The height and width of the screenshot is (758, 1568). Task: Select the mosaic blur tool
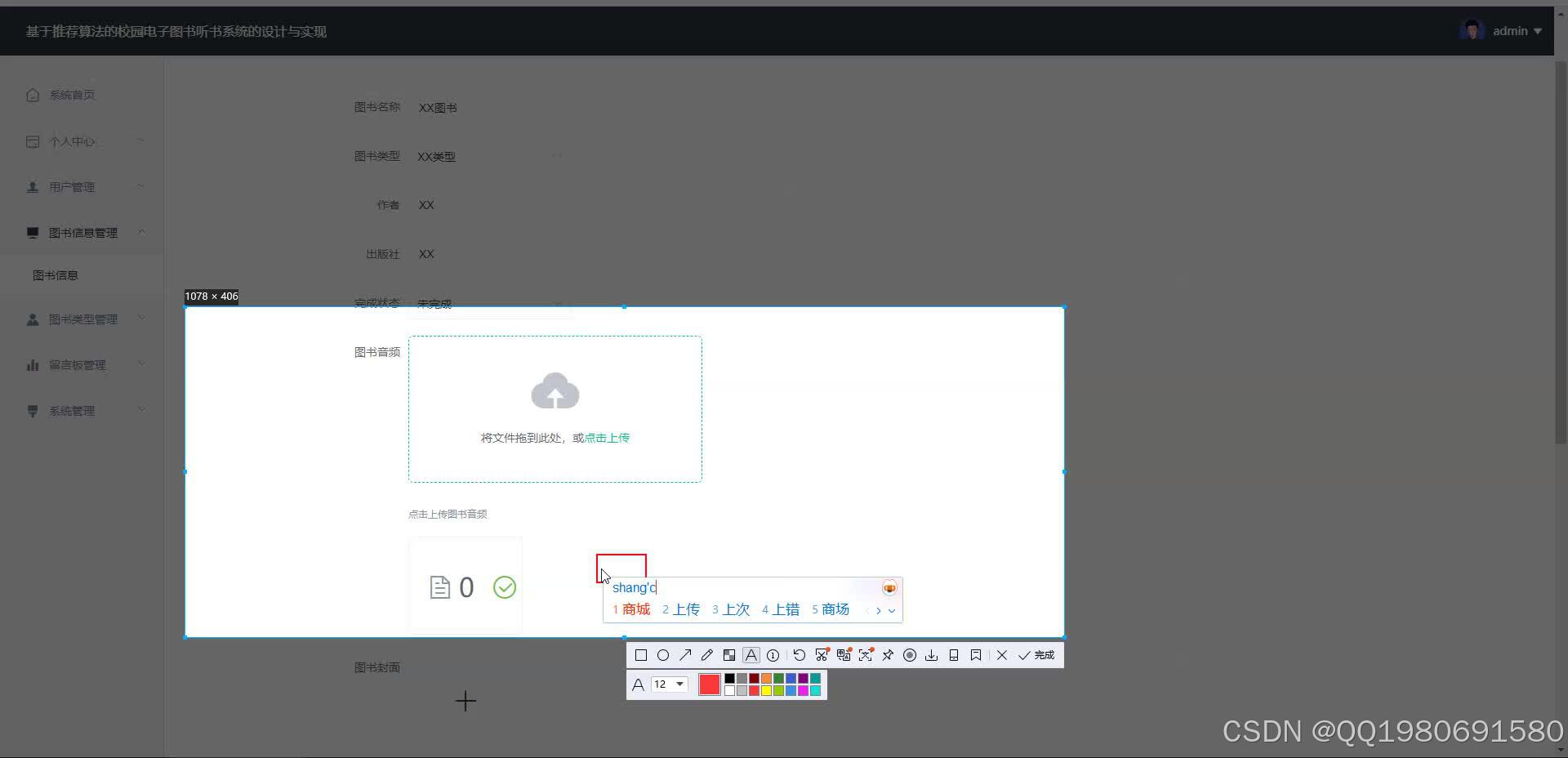click(729, 655)
